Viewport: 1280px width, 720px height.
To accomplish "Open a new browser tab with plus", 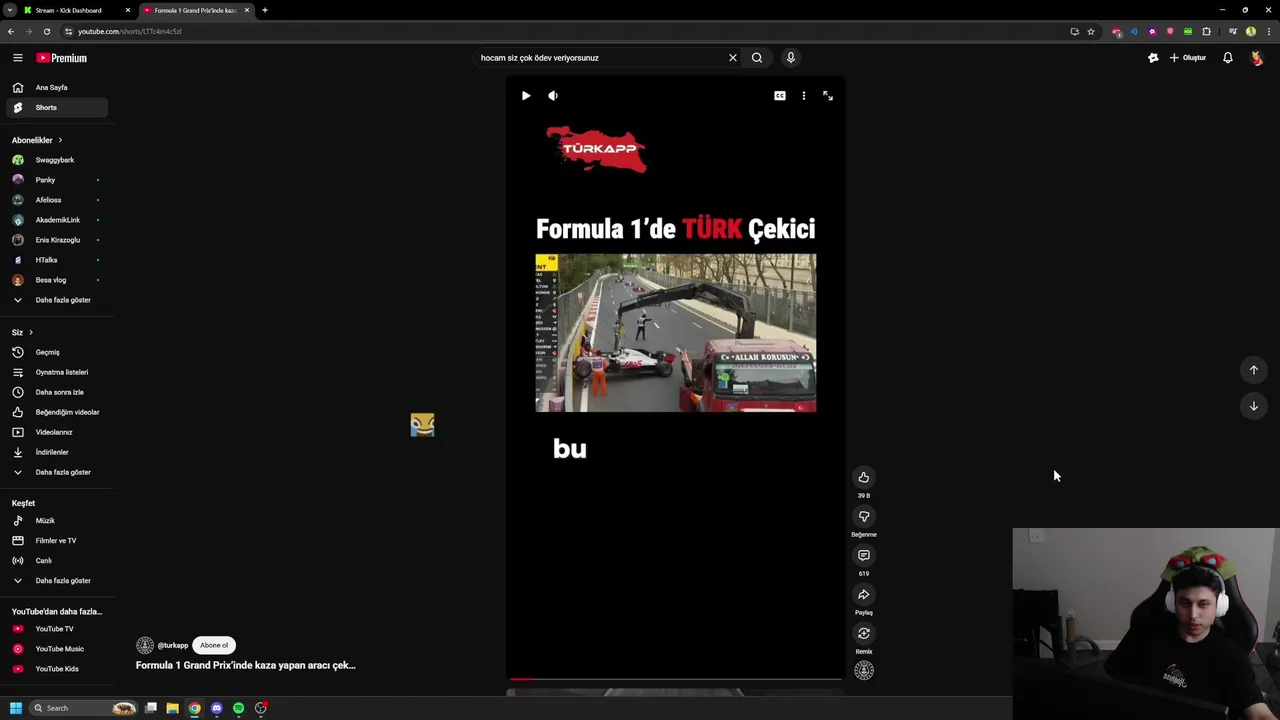I will point(265,10).
